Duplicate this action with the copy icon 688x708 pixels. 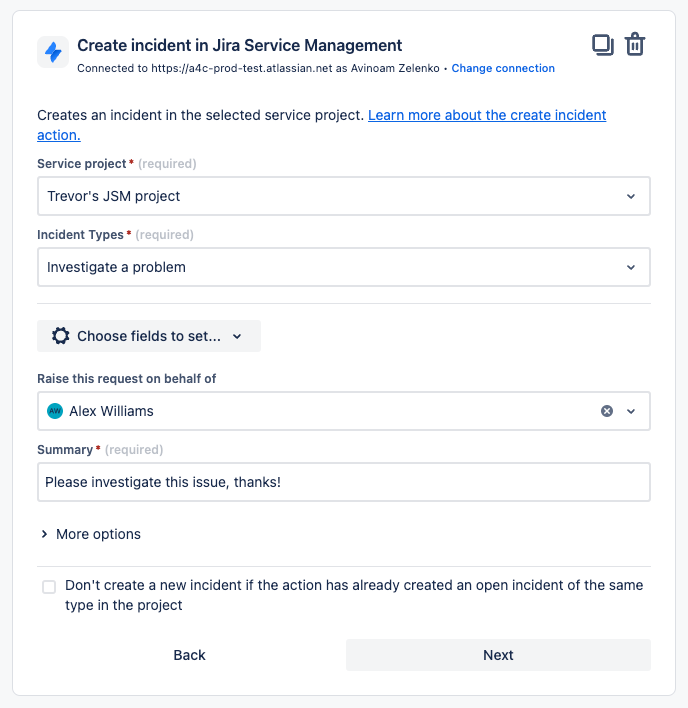coord(602,45)
